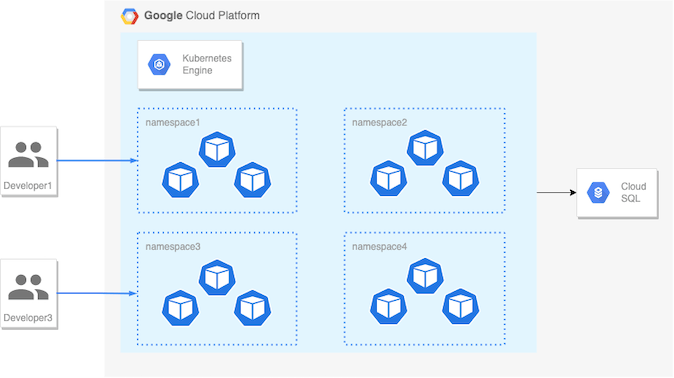
Task: Click the Cloud SQL hexagon icon
Action: (x=598, y=193)
